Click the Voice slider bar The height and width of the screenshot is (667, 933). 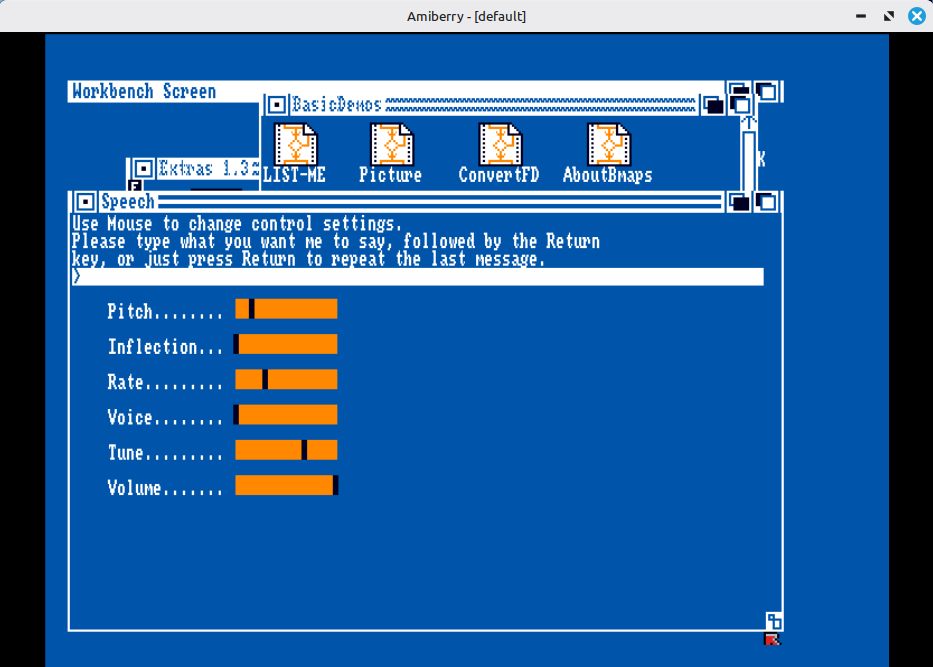point(286,415)
